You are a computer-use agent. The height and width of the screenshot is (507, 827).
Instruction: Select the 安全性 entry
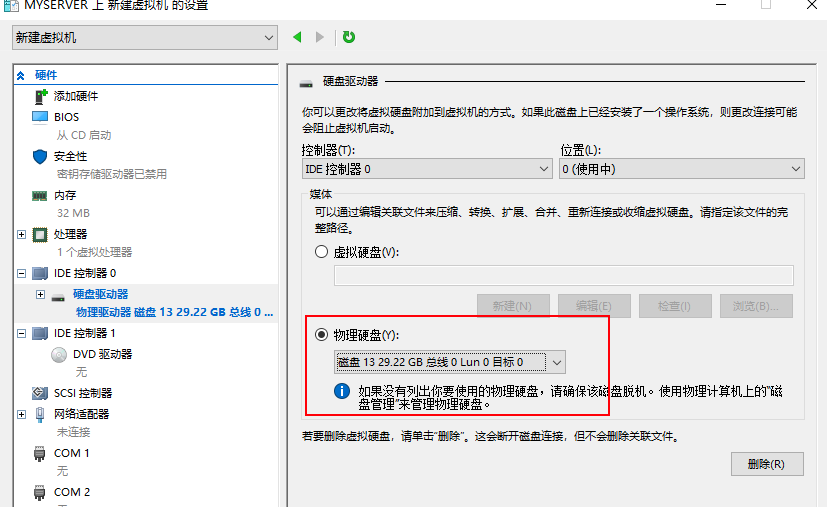point(71,156)
